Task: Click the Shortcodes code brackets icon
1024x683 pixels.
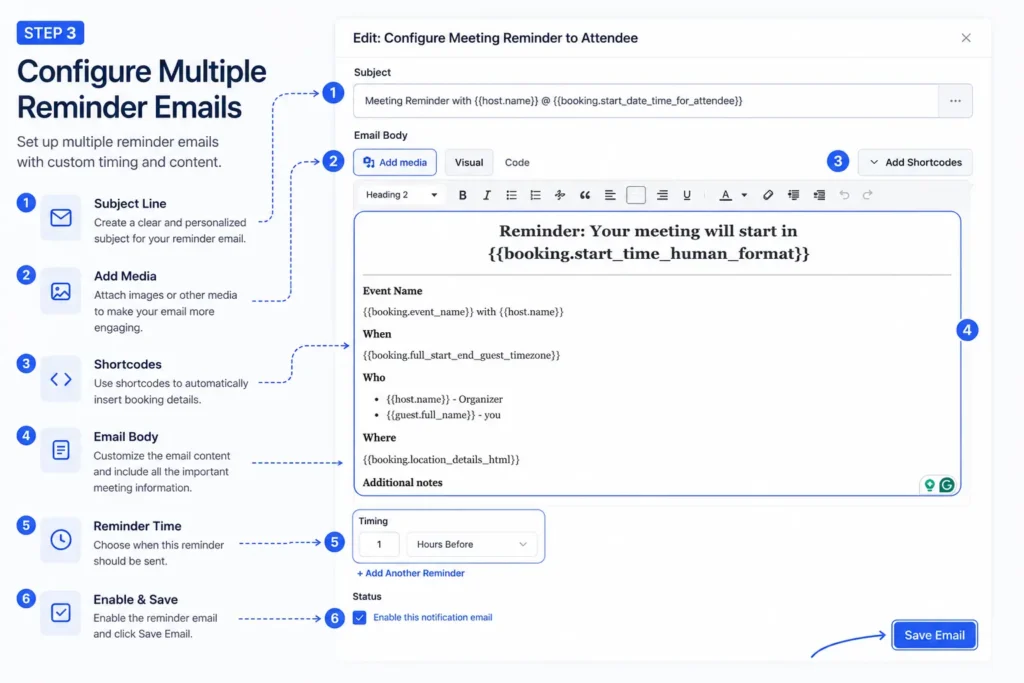Action: pyautogui.click(x=61, y=379)
